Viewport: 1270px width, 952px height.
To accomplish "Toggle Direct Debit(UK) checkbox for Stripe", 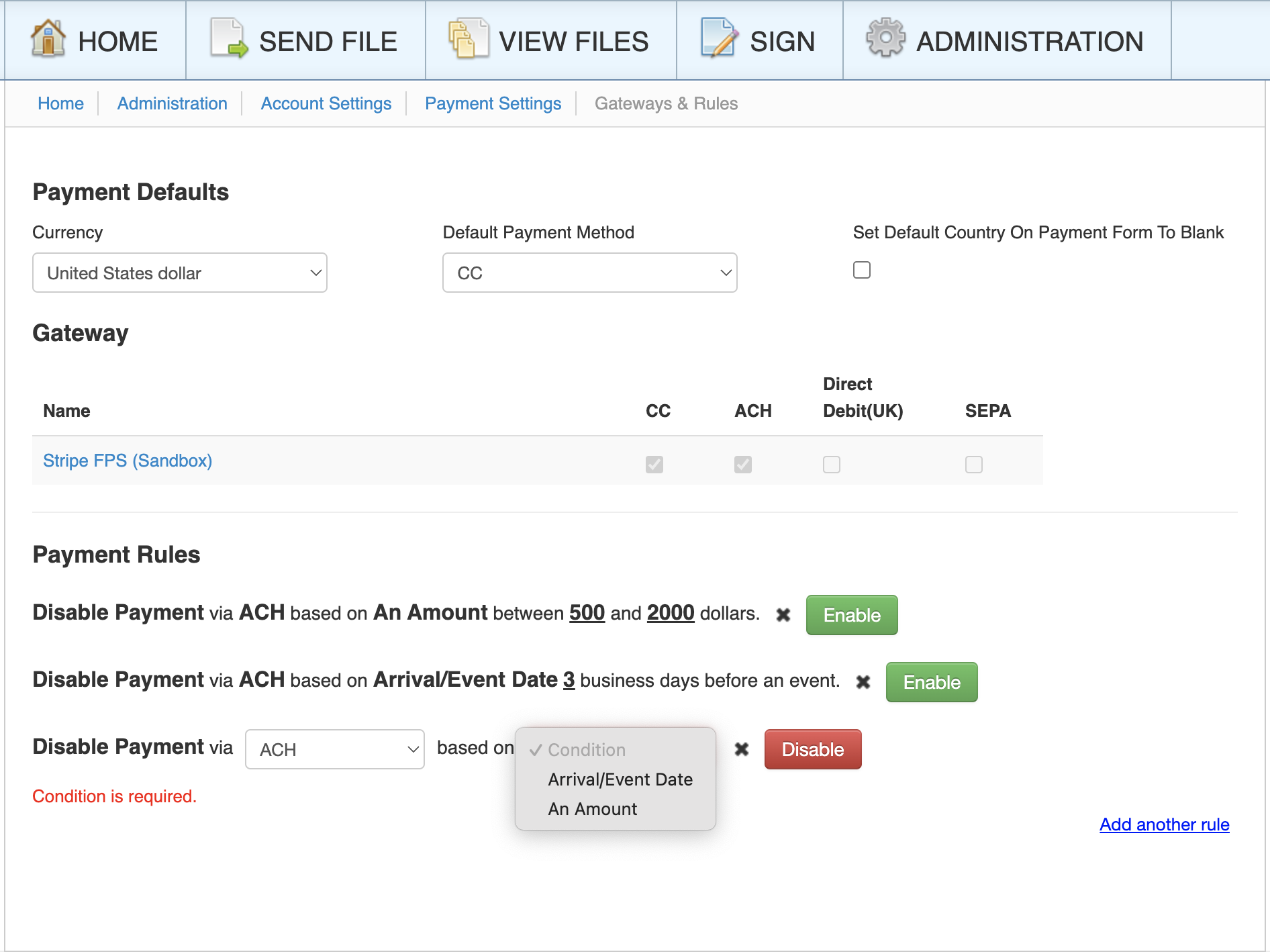I will [x=832, y=464].
